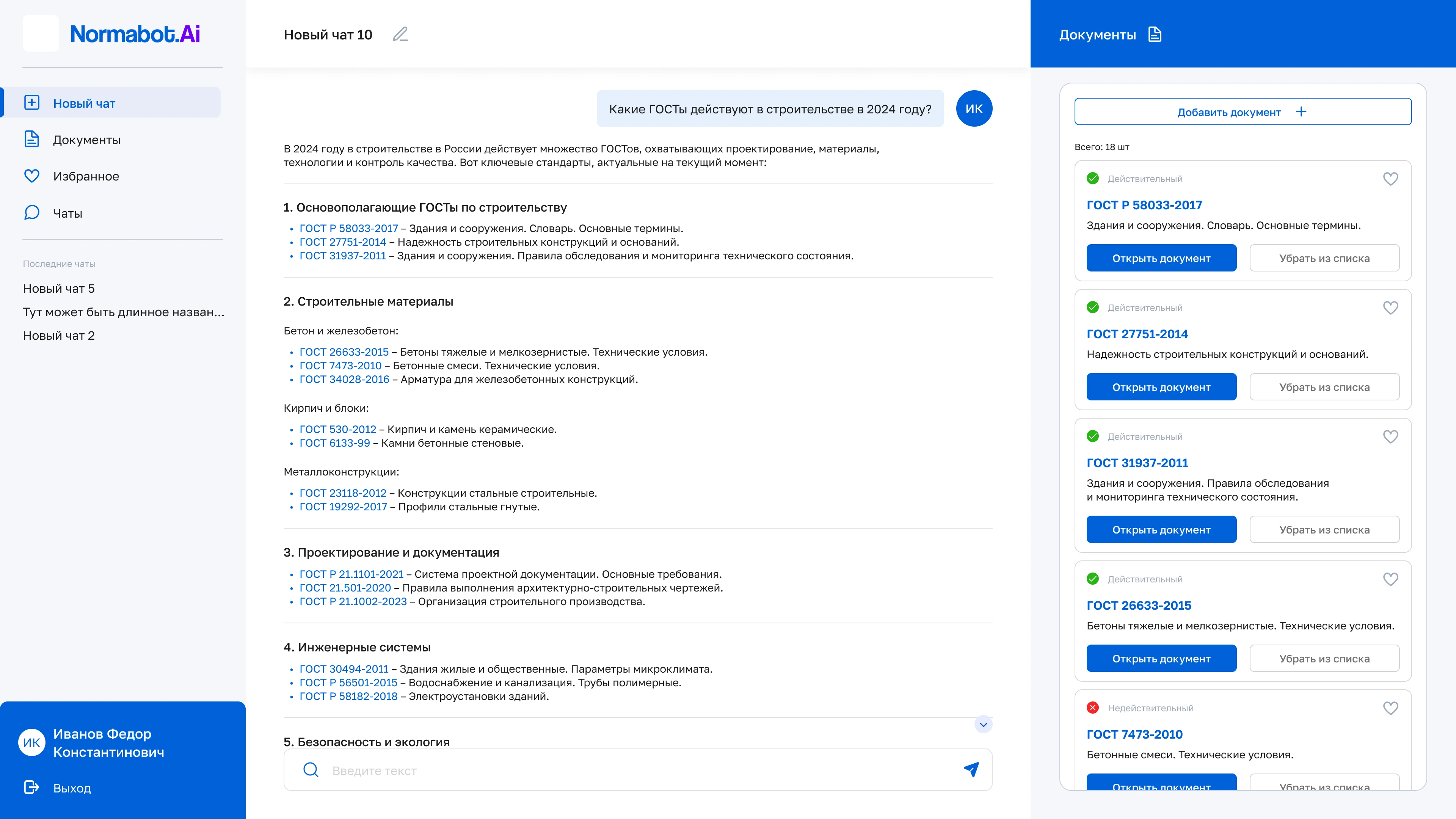The height and width of the screenshot is (819, 1456).
Task: Open document ГОСТ Р 58033-2017
Action: click(x=1161, y=258)
